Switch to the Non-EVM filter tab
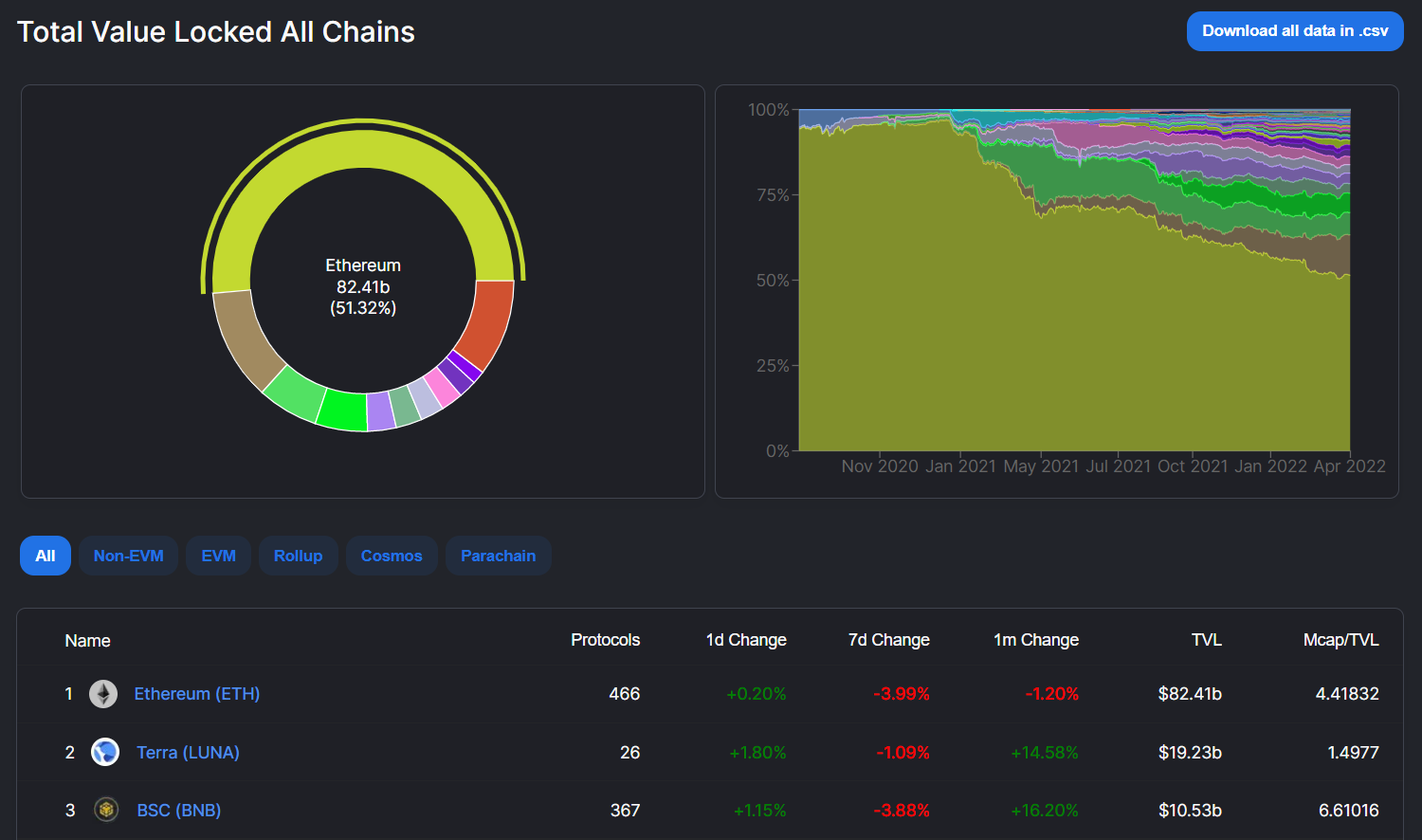The image size is (1422, 840). point(128,556)
